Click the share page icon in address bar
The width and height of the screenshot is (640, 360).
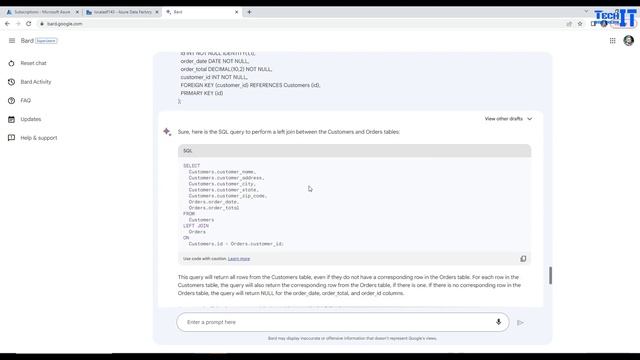coord(569,24)
